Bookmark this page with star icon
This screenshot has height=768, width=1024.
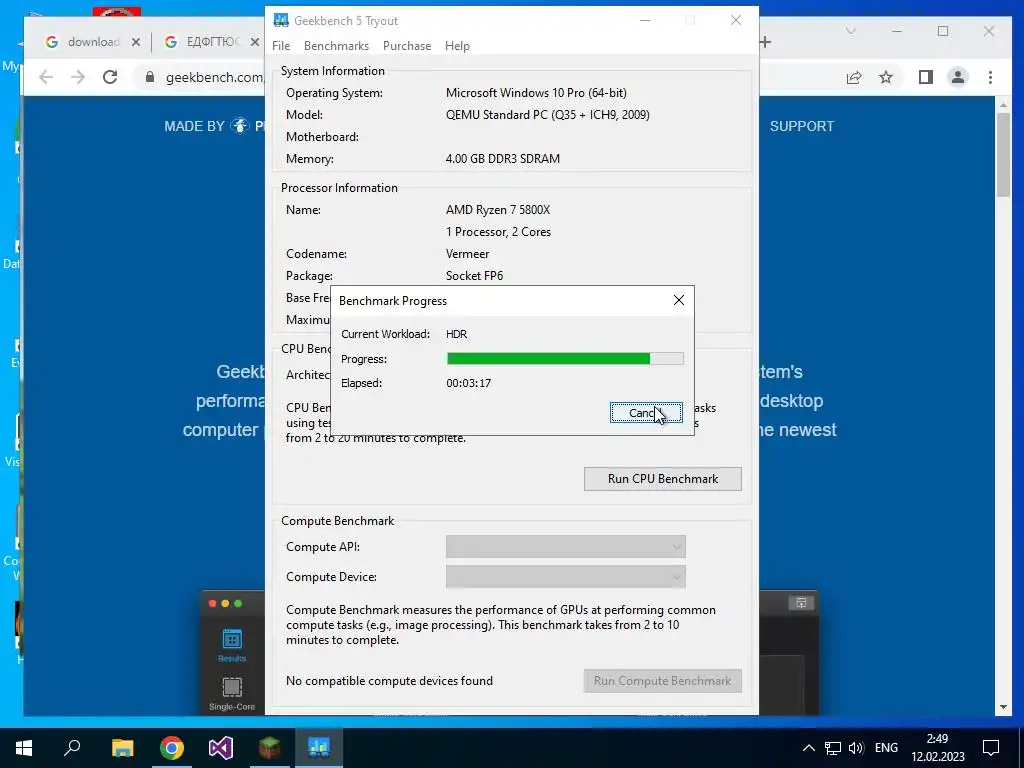pyautogui.click(x=886, y=77)
